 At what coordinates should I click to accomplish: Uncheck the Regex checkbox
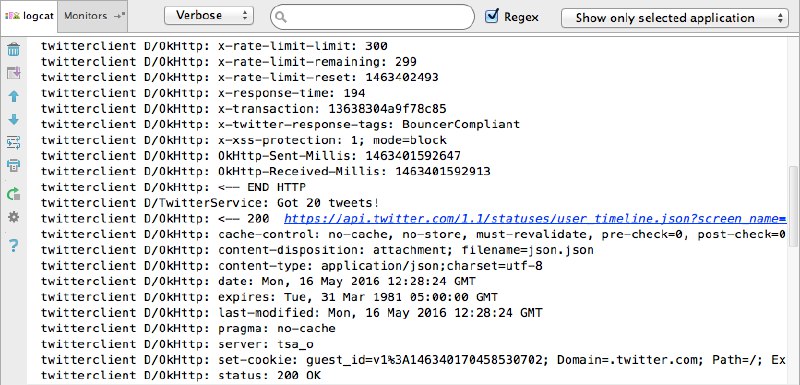(492, 16)
